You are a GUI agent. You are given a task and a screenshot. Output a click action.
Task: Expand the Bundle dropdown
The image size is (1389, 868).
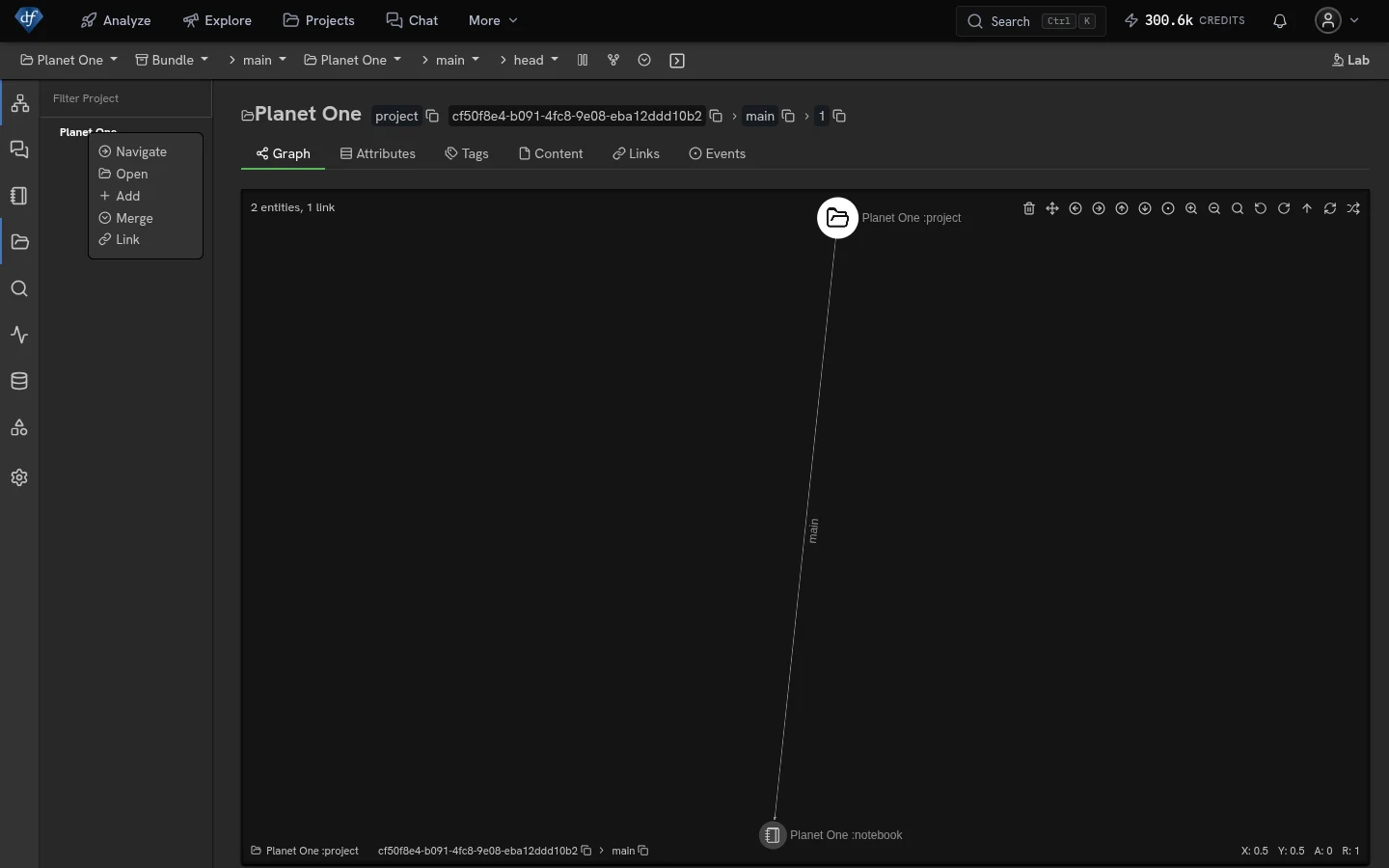click(x=172, y=60)
